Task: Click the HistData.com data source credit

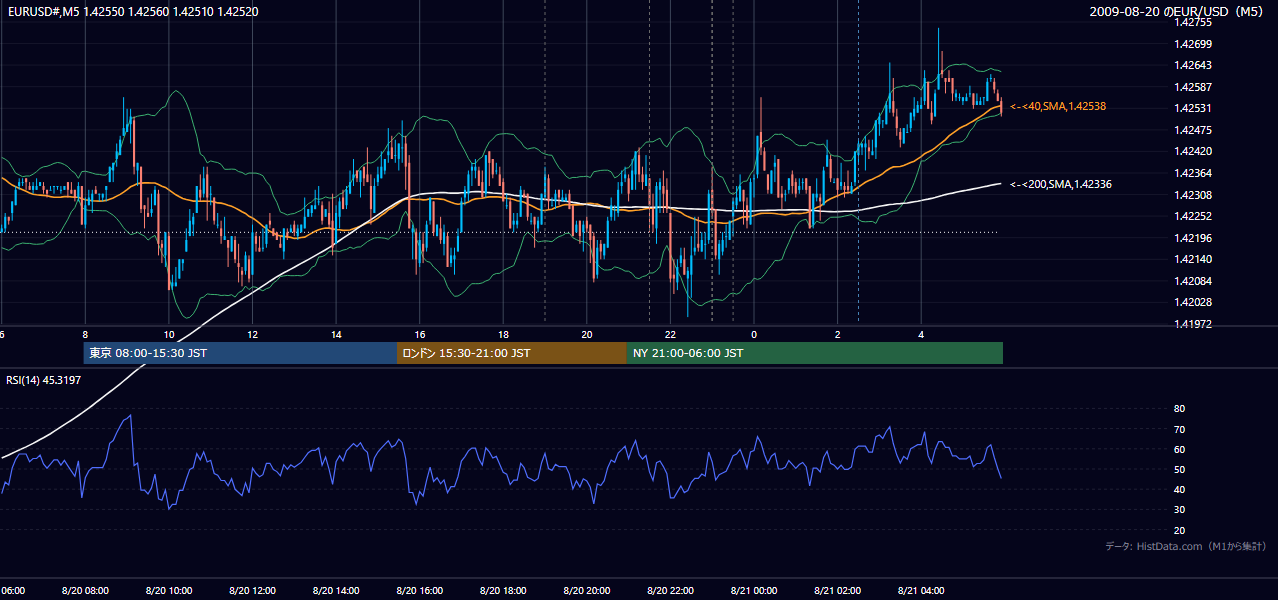Action: pyautogui.click(x=1185, y=546)
